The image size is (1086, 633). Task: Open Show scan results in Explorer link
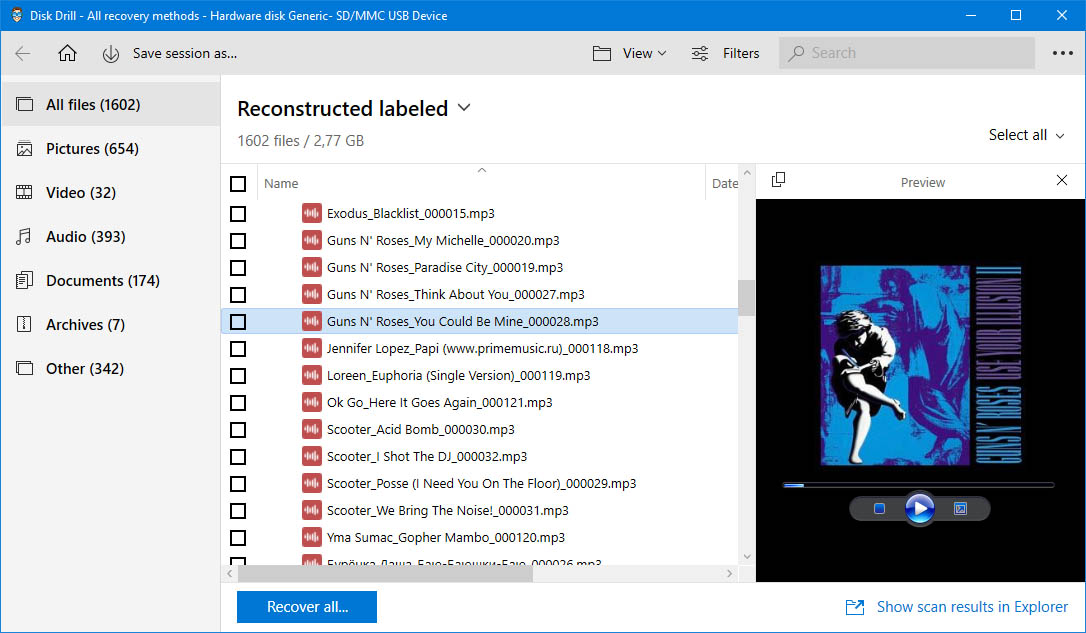[x=972, y=607]
